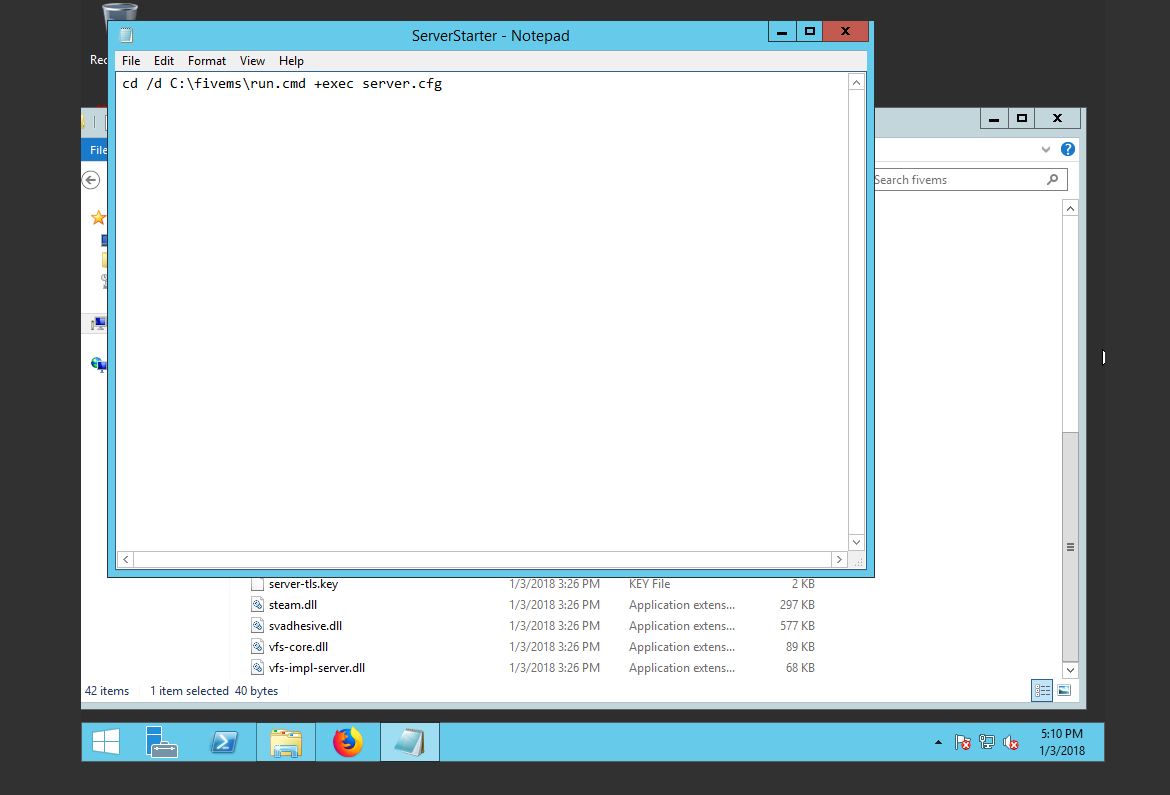
Task: Select the vfs-impl-server.dll file
Action: (x=316, y=667)
